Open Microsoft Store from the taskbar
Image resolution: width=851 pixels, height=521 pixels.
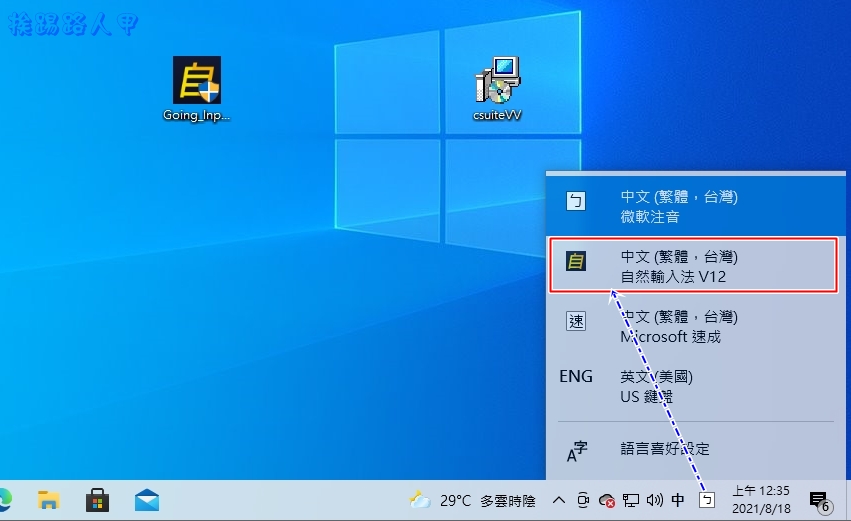point(98,500)
